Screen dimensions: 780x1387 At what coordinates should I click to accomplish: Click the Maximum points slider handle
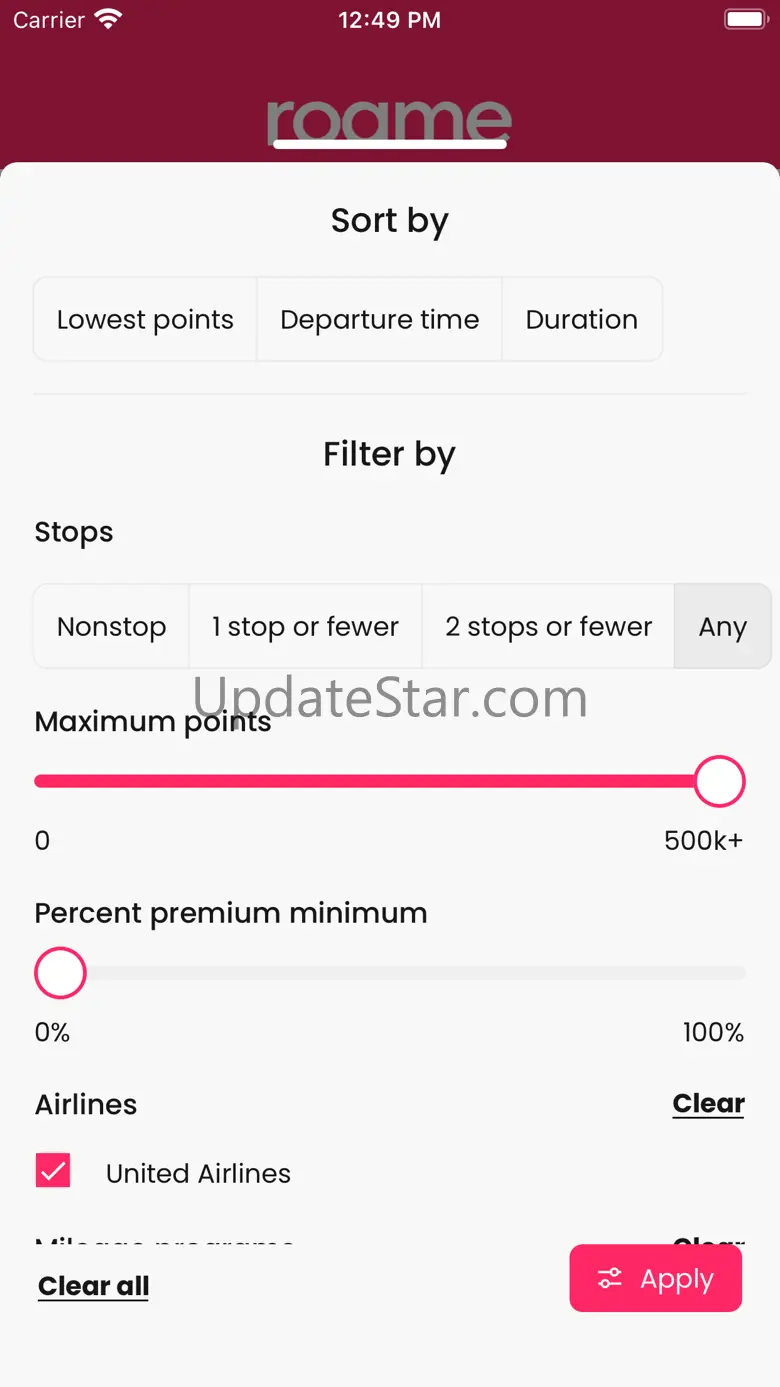[x=719, y=781]
